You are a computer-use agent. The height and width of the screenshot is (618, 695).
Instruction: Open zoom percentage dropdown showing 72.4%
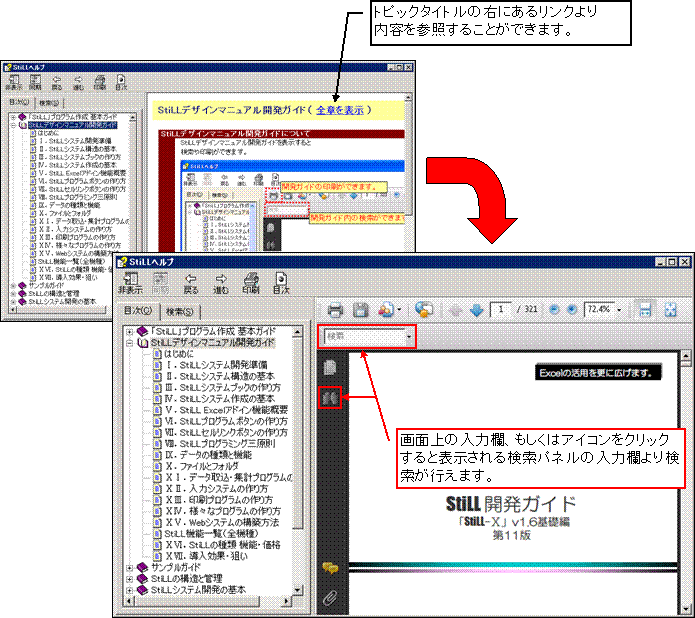tap(619, 309)
